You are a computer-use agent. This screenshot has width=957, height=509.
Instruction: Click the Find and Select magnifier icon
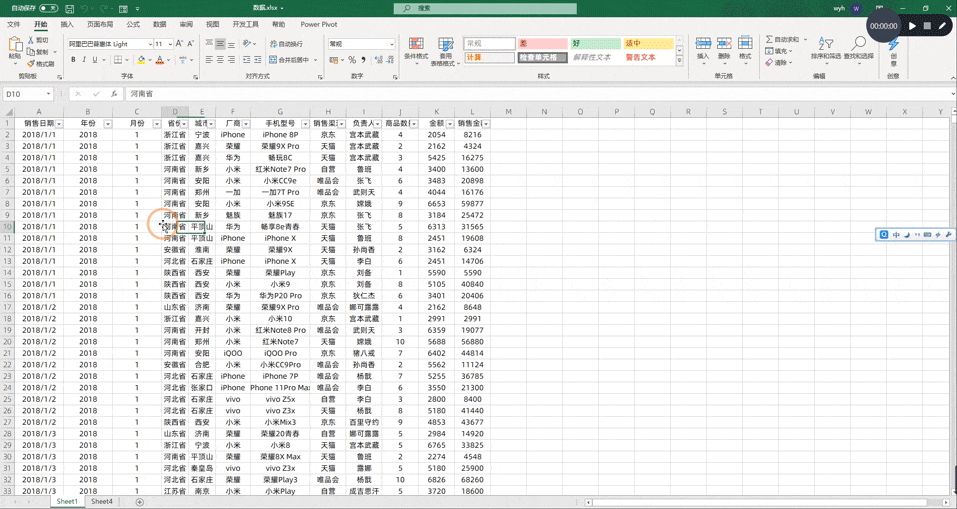coord(859,43)
